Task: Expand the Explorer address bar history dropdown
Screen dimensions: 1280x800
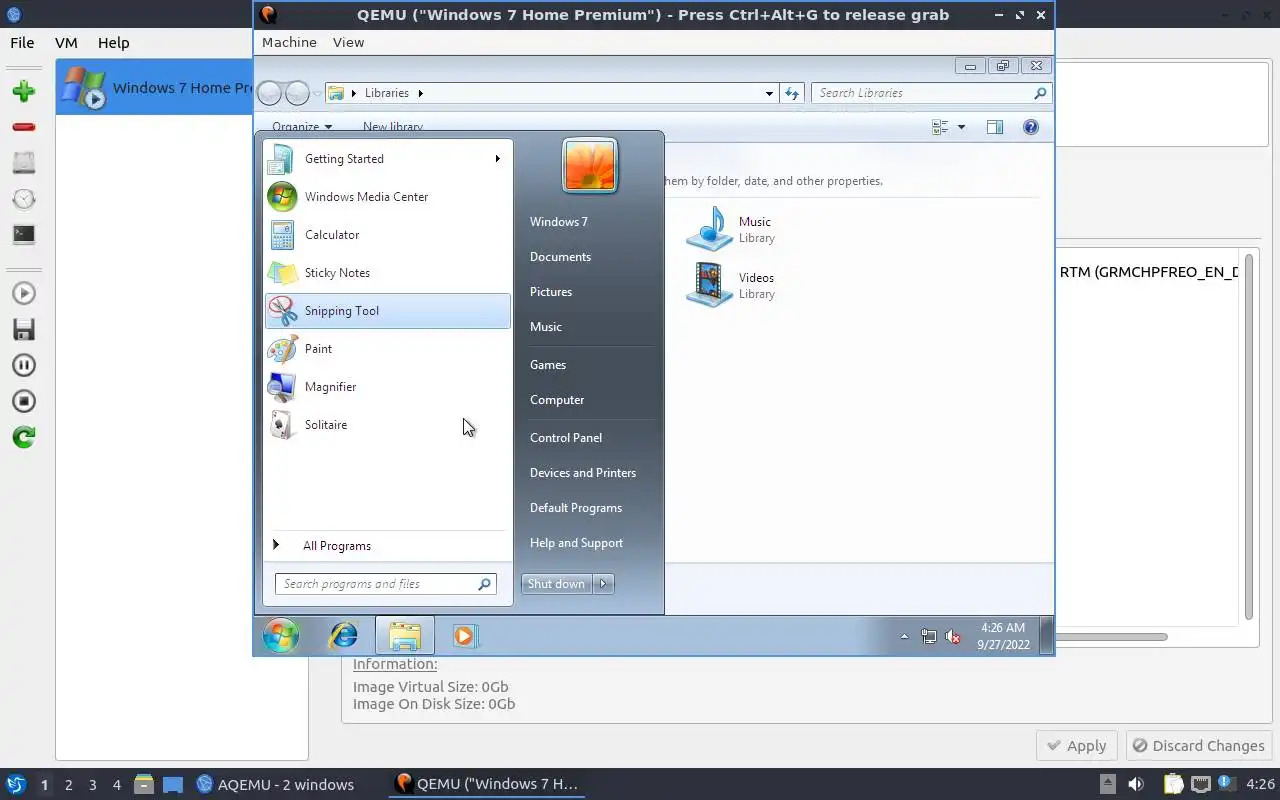Action: tap(769, 93)
